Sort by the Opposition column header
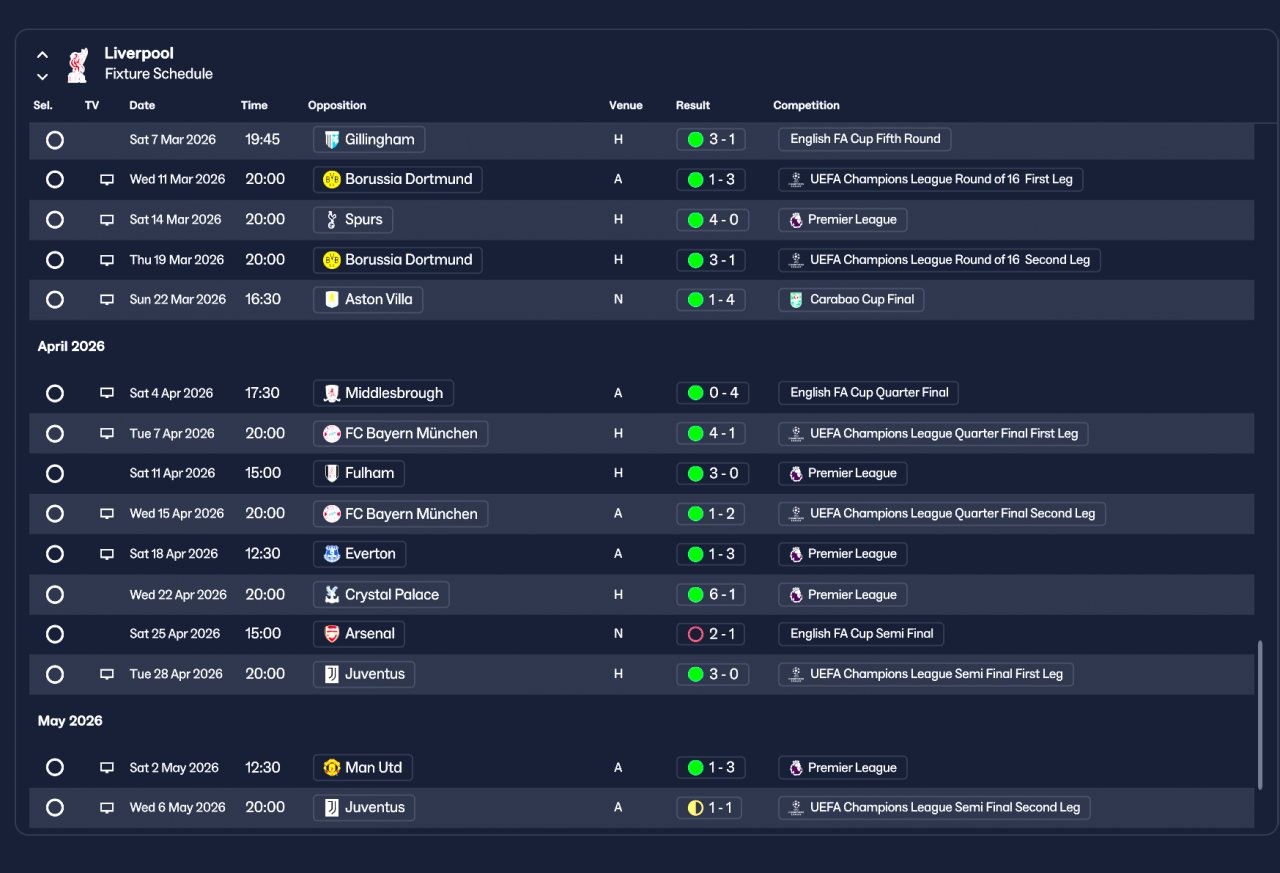1280x873 pixels. click(x=337, y=105)
